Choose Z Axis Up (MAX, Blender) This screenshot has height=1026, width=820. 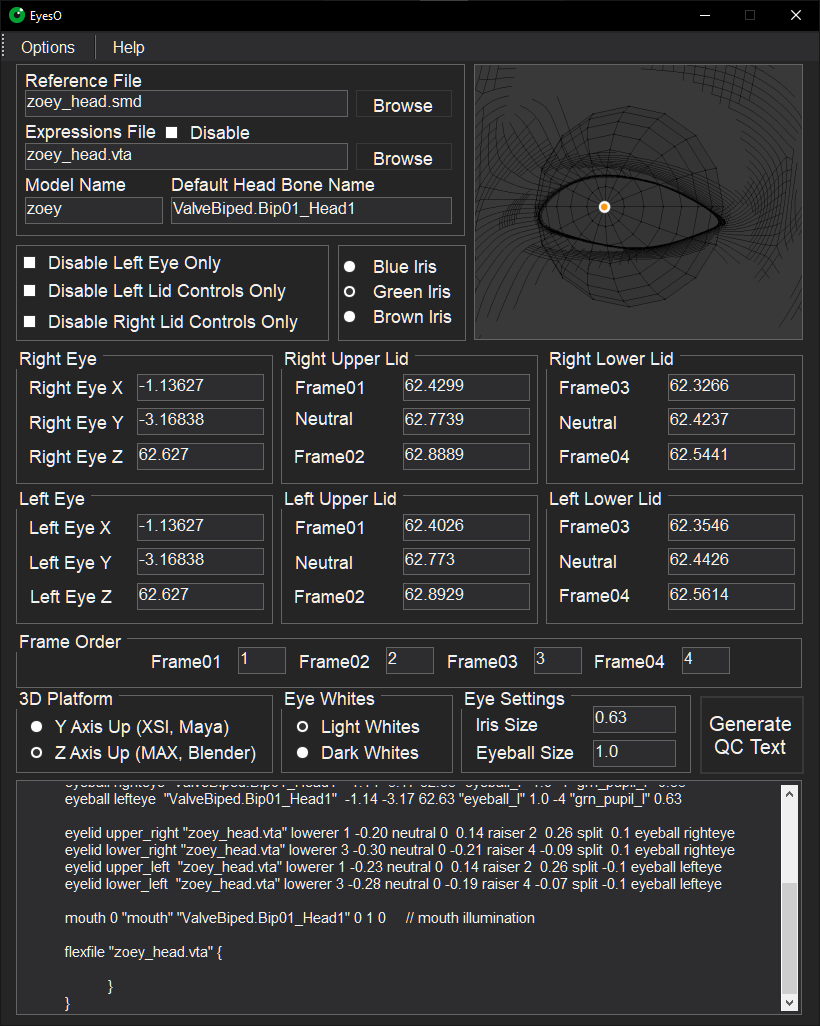(37, 753)
